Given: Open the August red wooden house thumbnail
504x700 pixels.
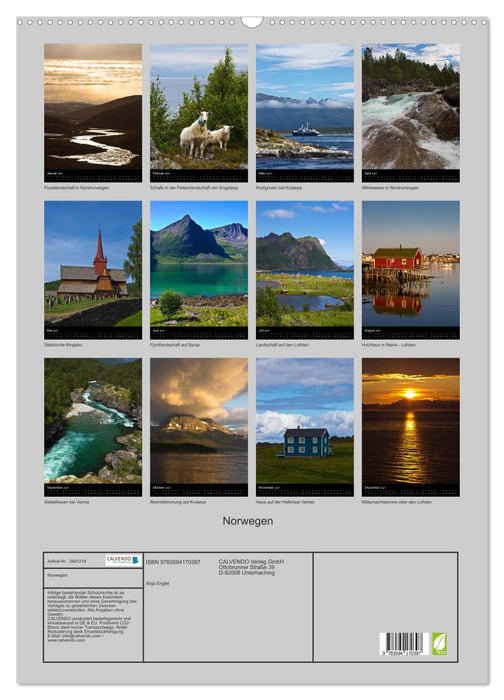Looking at the screenshot, I should point(411,270).
